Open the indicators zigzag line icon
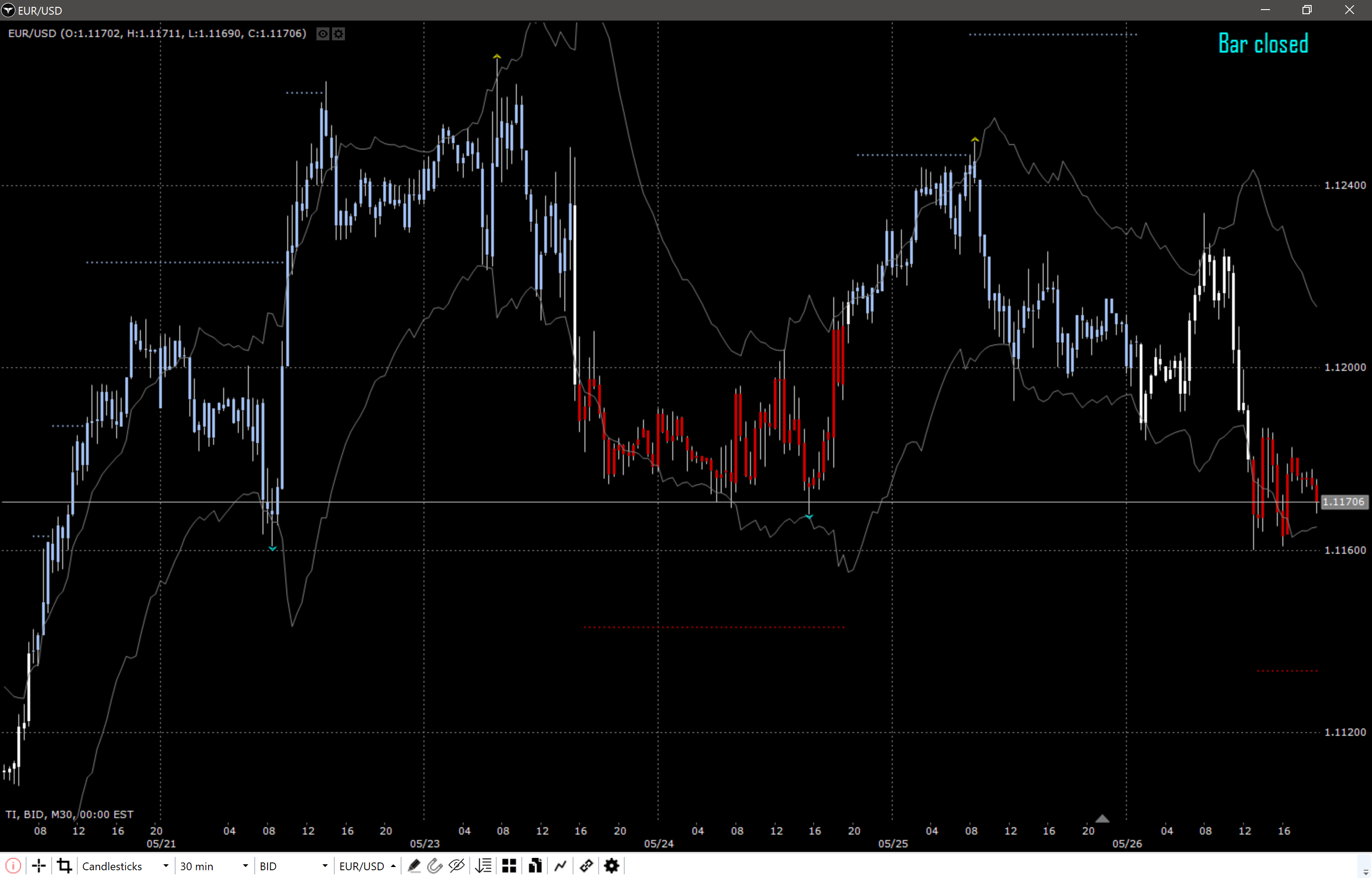Screen dimensions: 1372x878 [x=560, y=866]
